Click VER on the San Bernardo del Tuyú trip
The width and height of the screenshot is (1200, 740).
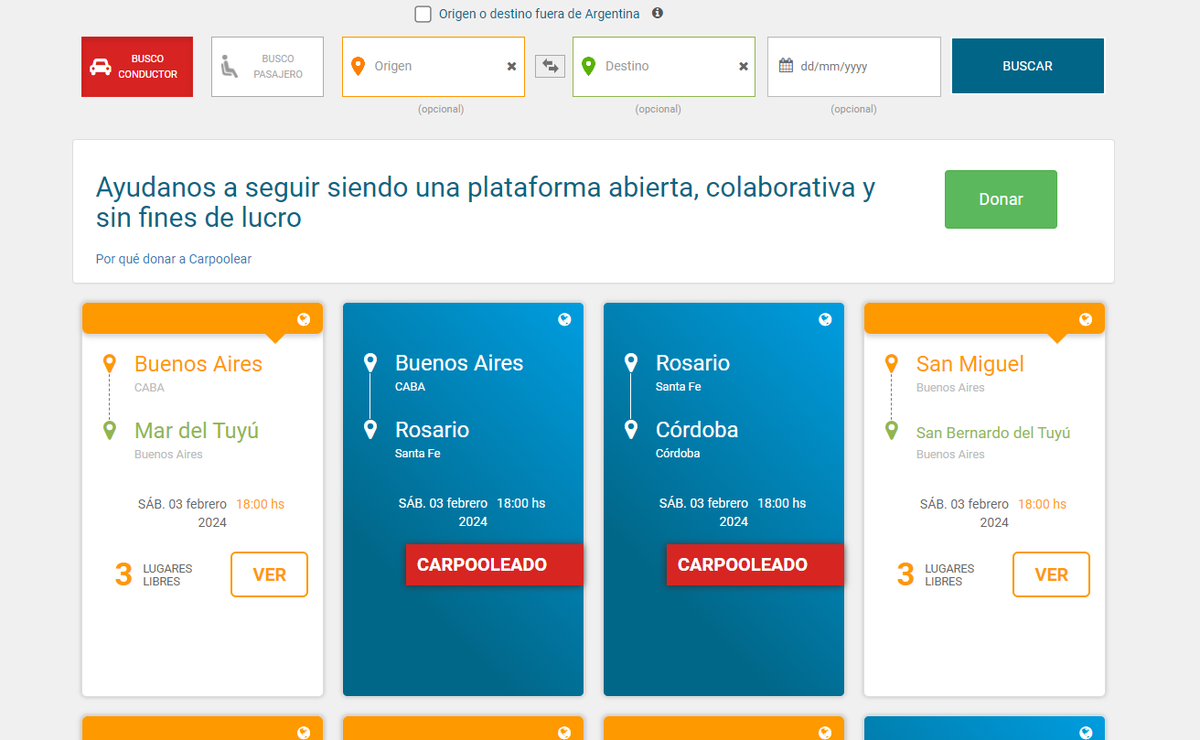1051,575
